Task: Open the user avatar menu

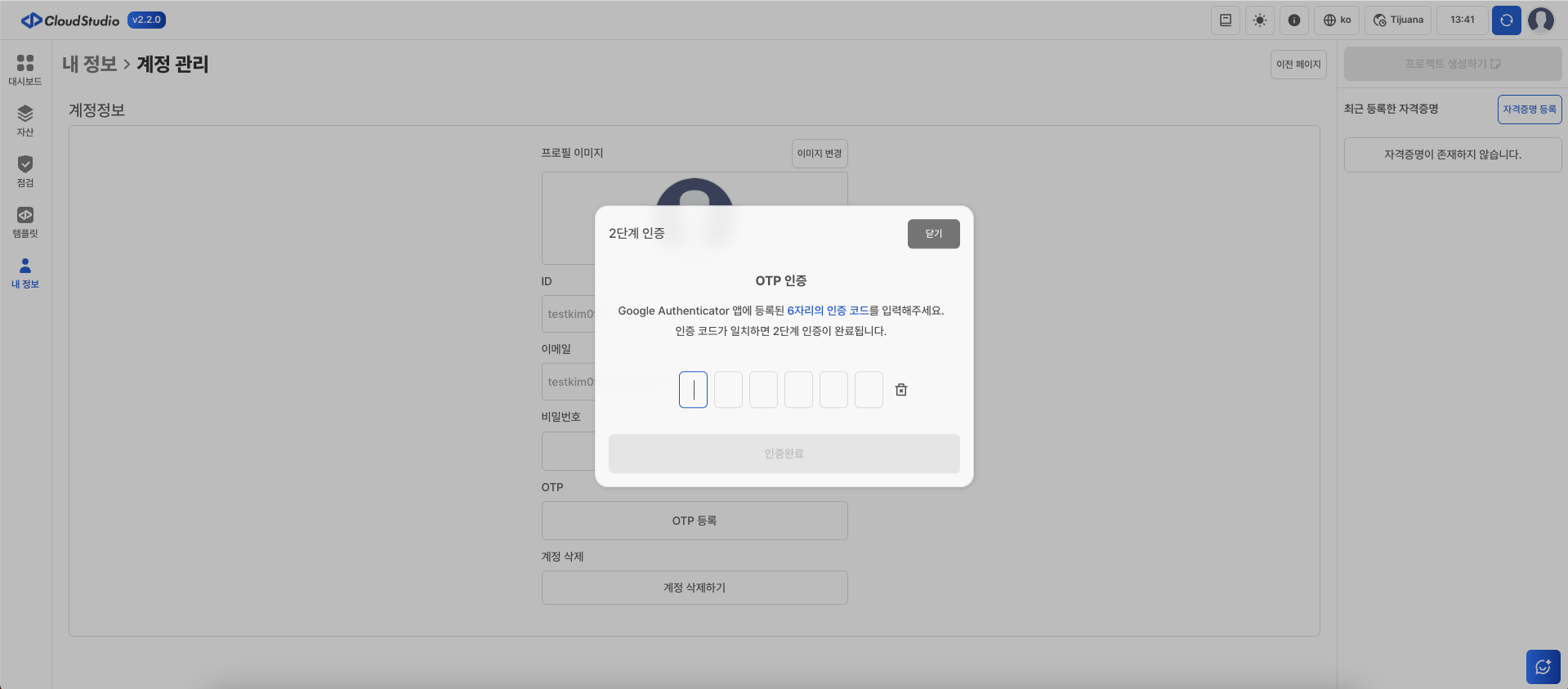Action: click(x=1541, y=20)
